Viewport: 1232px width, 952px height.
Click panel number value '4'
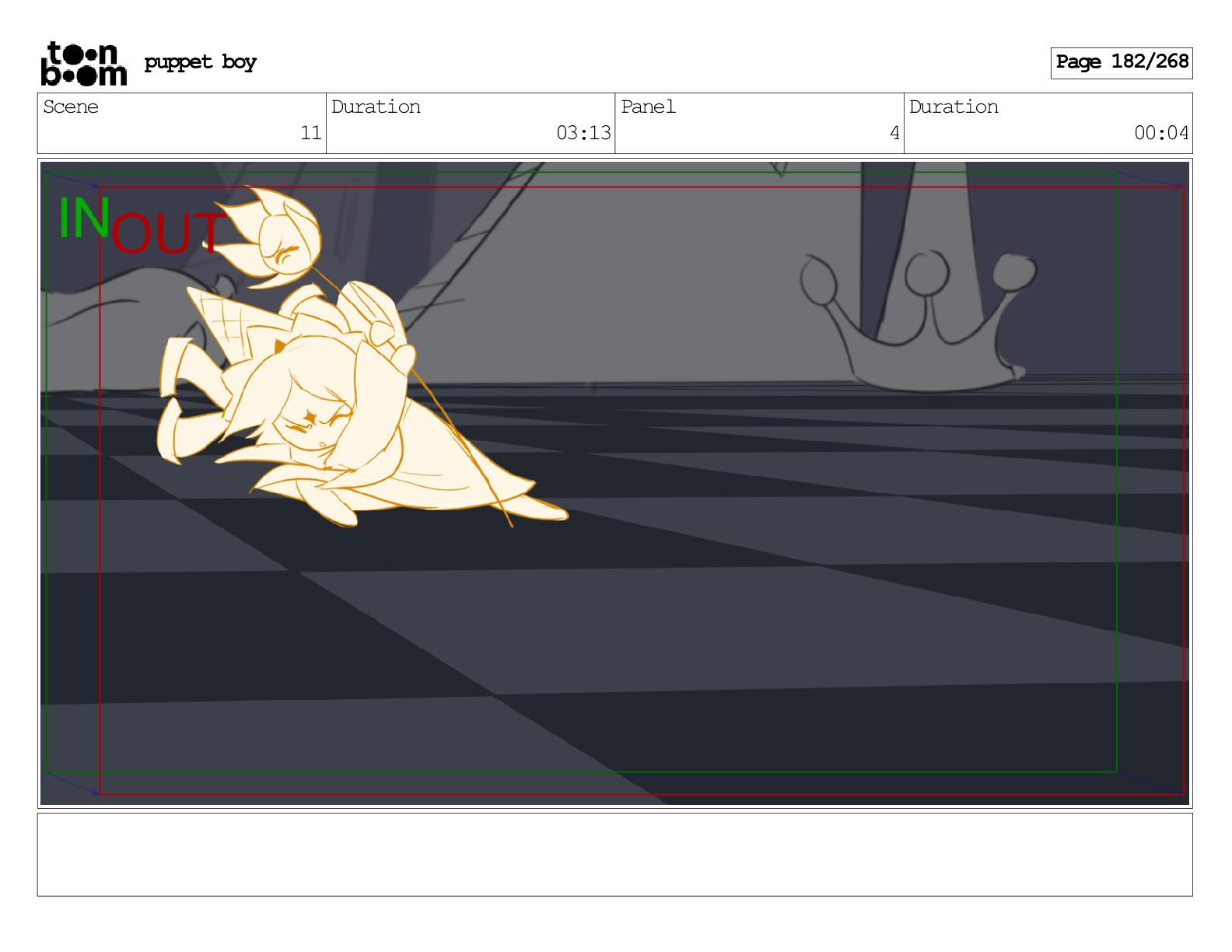(894, 133)
